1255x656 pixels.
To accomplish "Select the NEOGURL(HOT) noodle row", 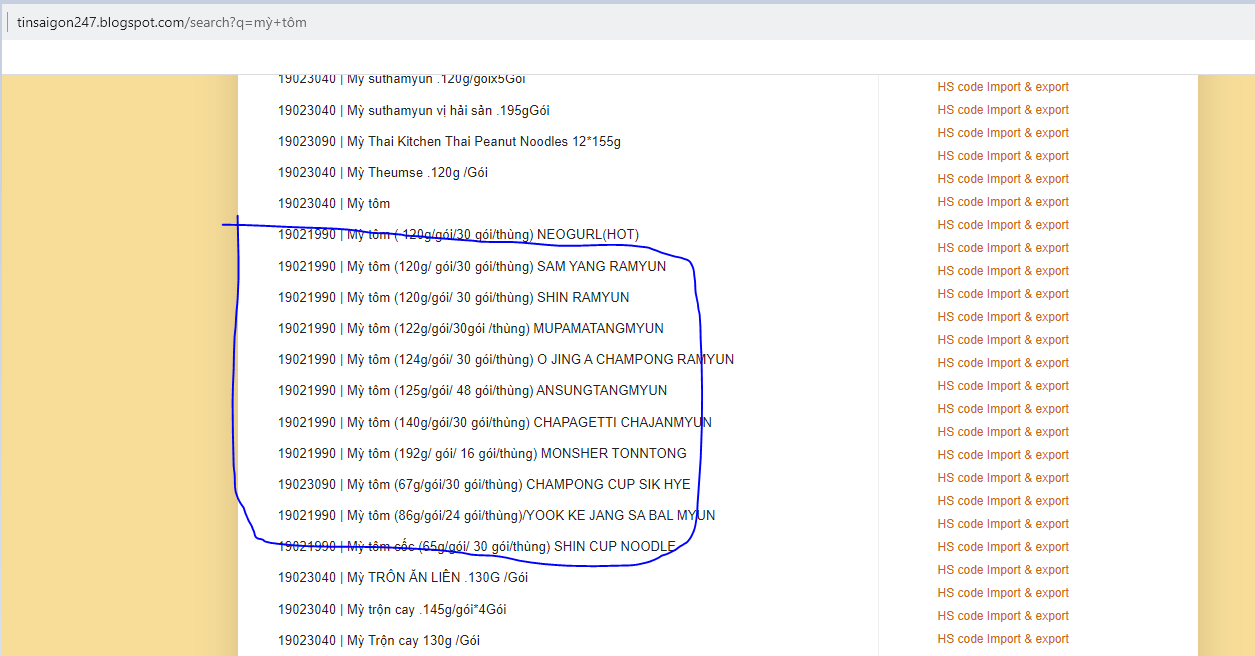I will pos(458,235).
